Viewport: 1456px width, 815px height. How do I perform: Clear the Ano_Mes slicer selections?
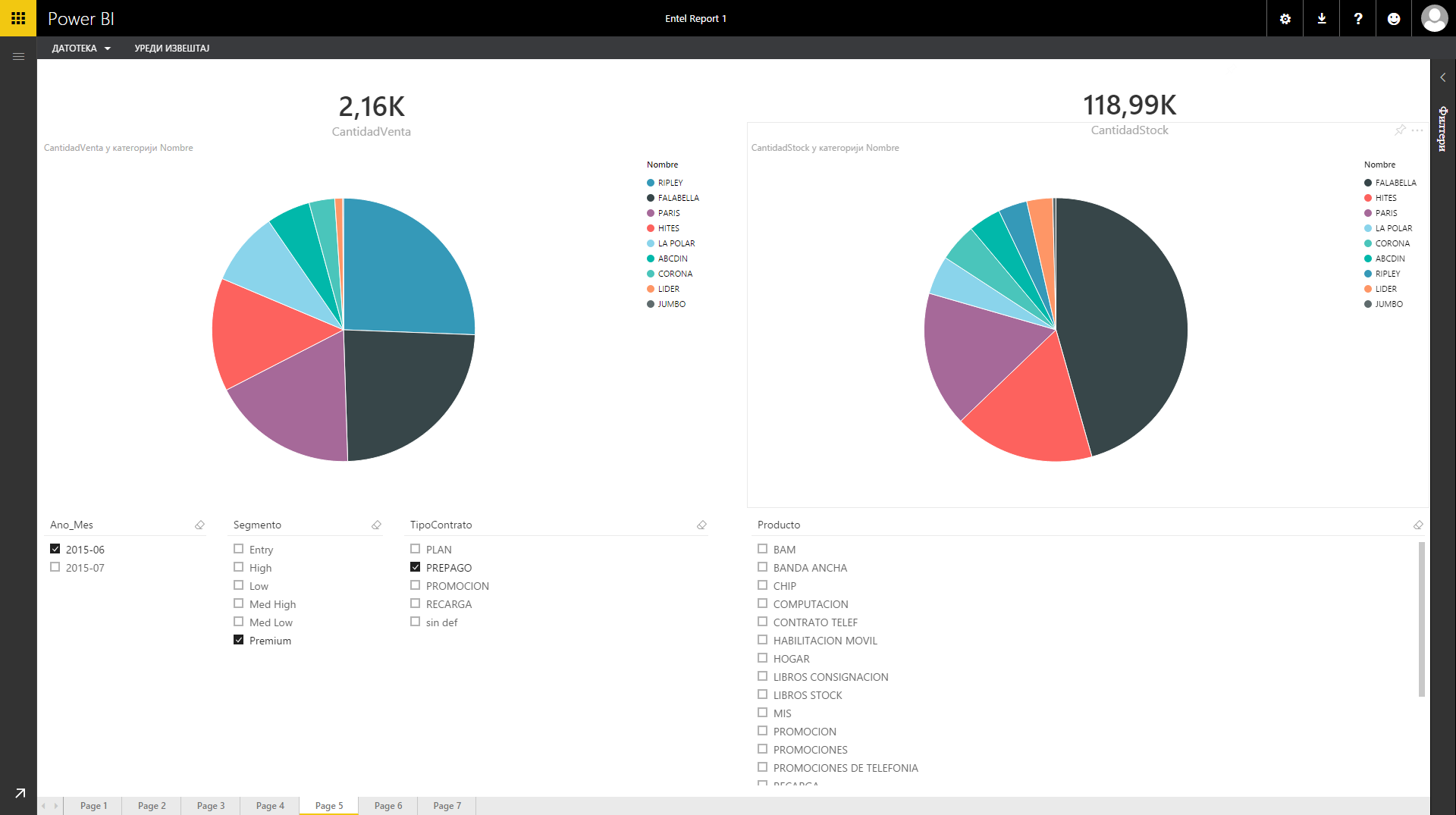[x=199, y=525]
